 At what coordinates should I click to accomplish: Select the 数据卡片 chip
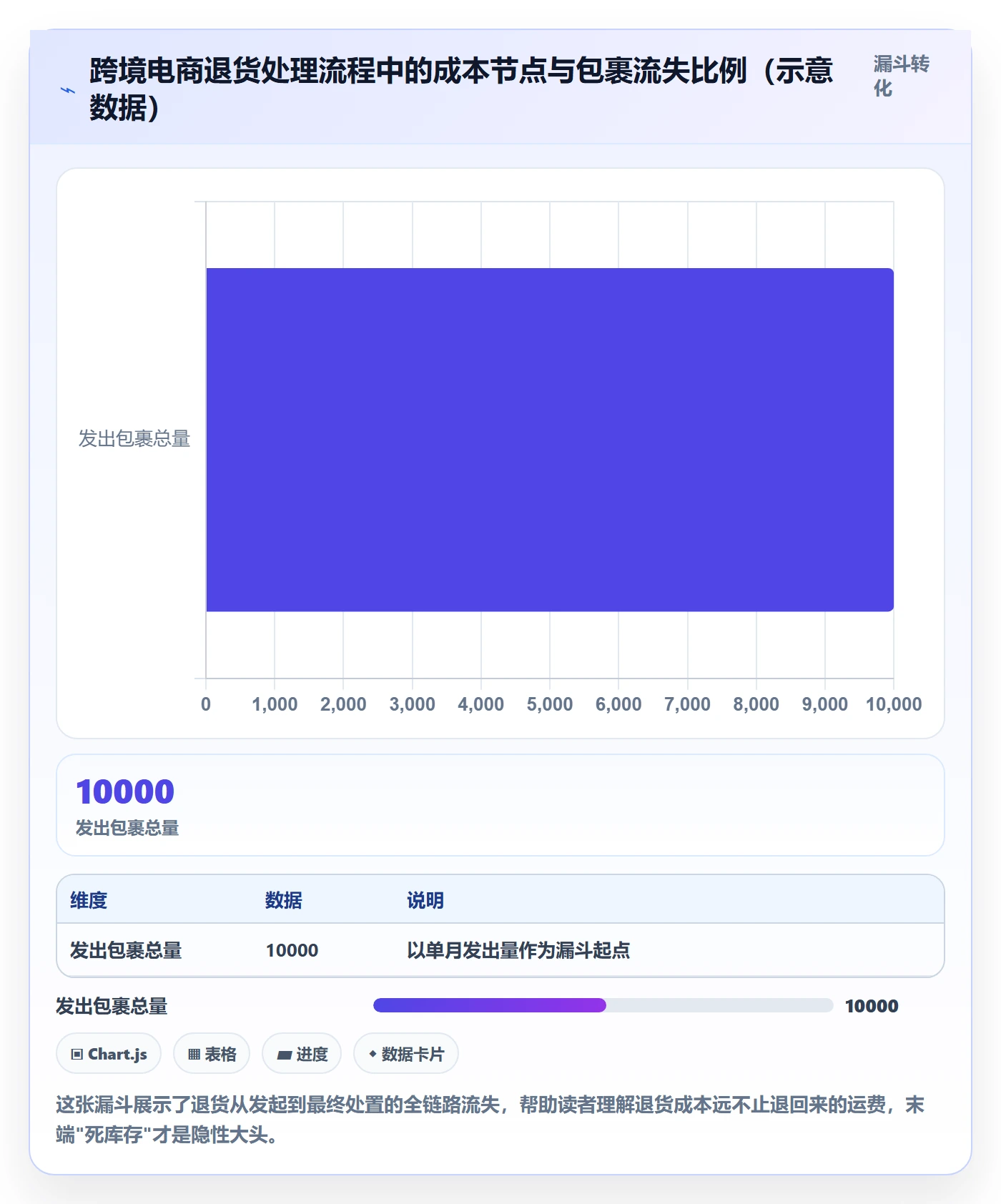coord(406,1054)
